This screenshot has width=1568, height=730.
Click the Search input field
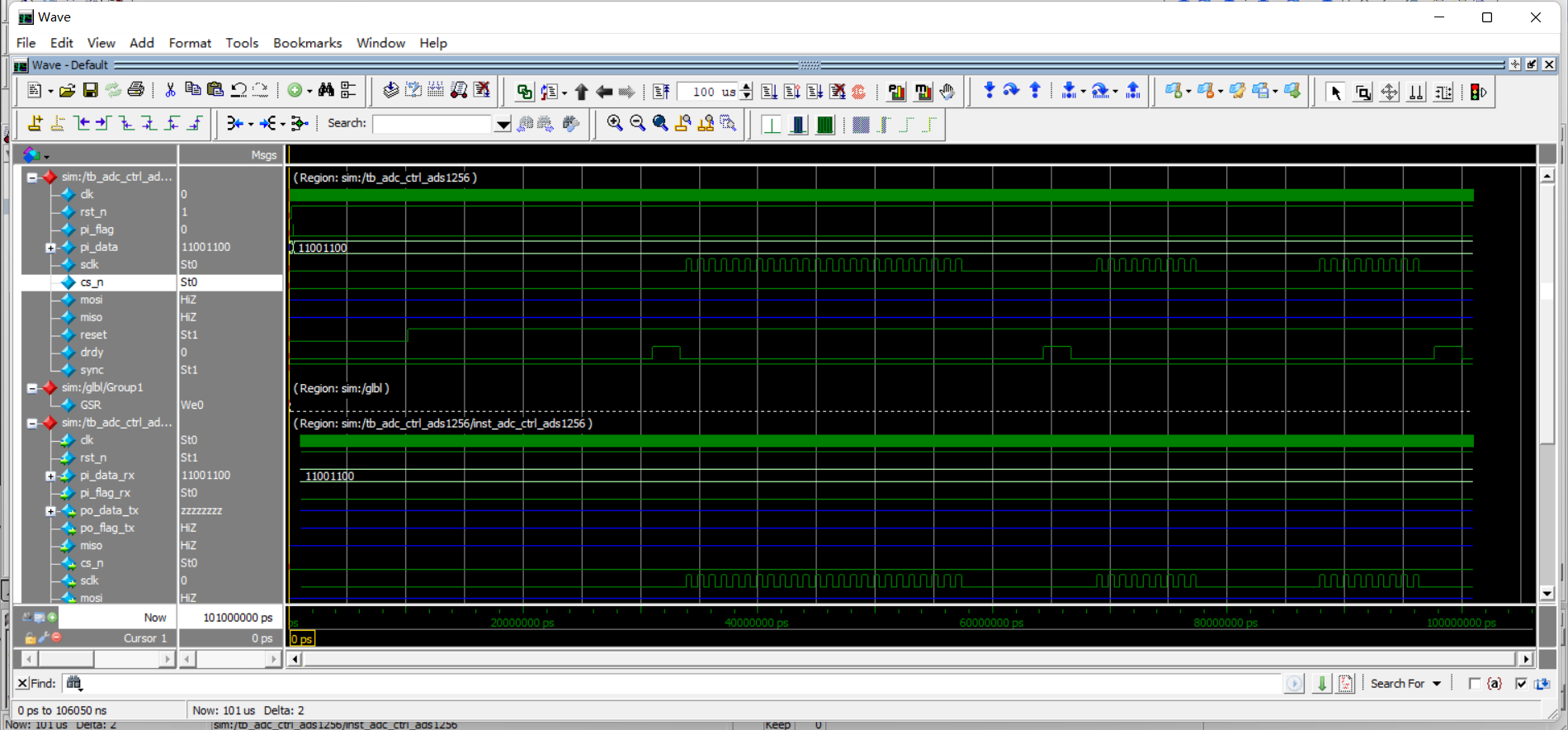(x=433, y=124)
